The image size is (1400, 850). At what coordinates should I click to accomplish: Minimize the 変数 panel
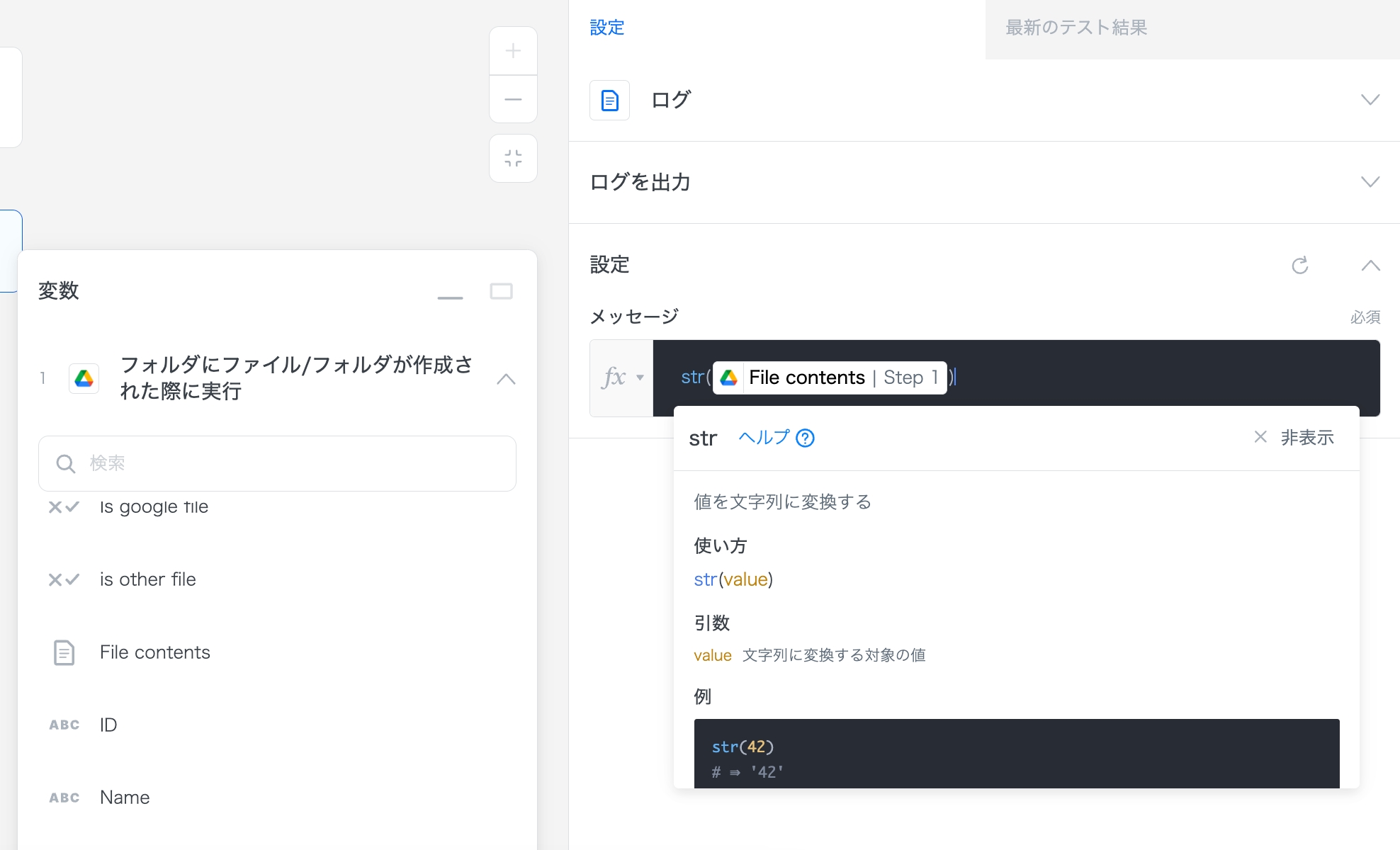coord(450,297)
